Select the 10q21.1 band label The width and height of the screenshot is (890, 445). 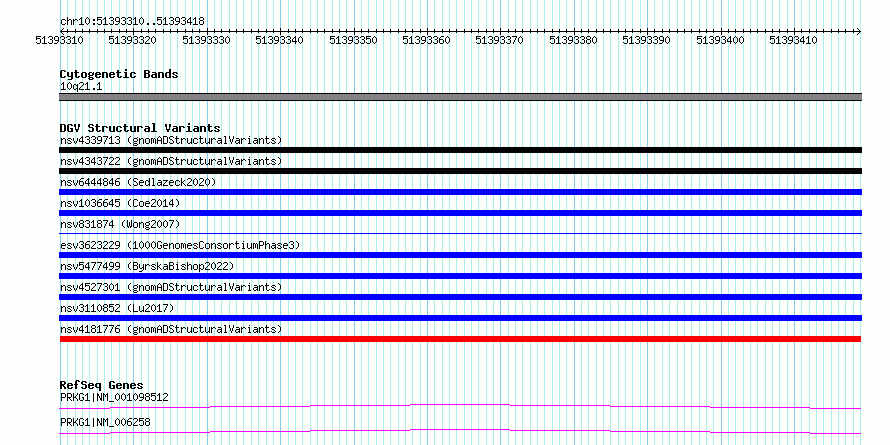81,87
